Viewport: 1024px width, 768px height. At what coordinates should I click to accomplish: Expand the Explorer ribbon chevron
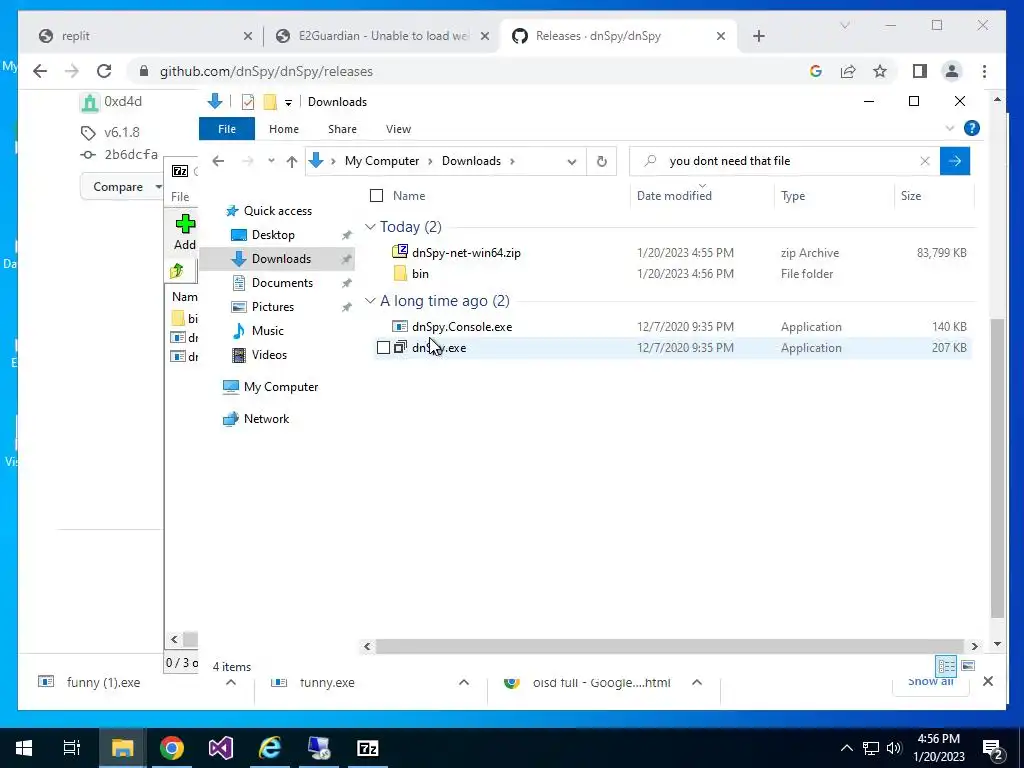click(950, 128)
